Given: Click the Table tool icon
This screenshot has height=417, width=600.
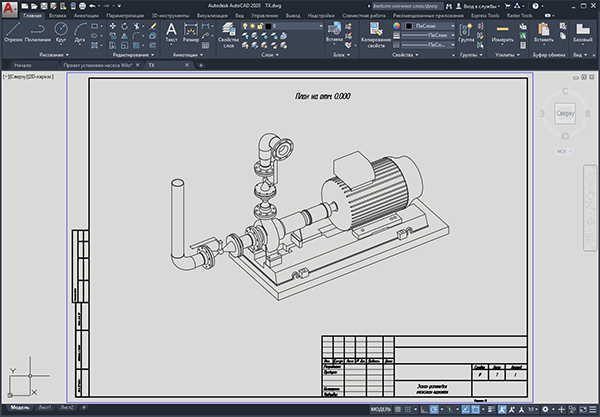Looking at the screenshot, I should tap(205, 45).
